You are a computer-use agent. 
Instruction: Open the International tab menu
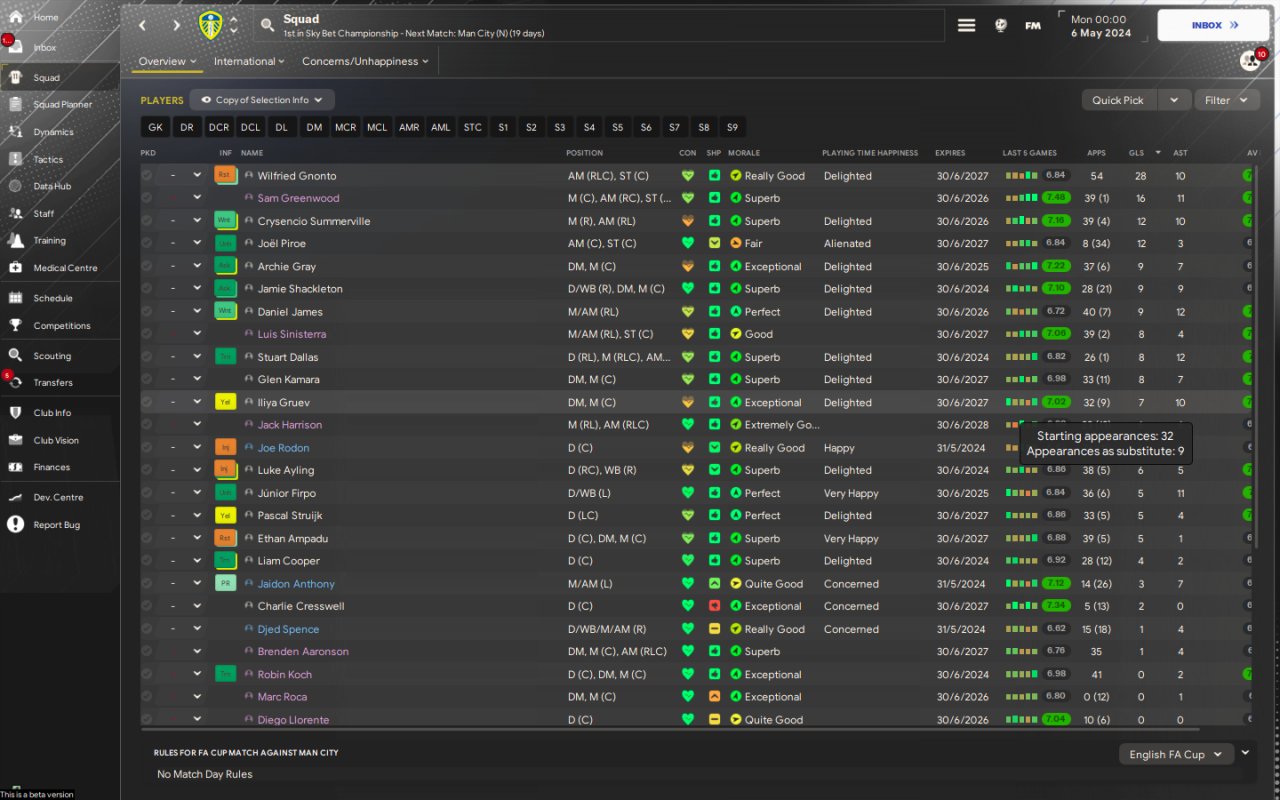[249, 61]
